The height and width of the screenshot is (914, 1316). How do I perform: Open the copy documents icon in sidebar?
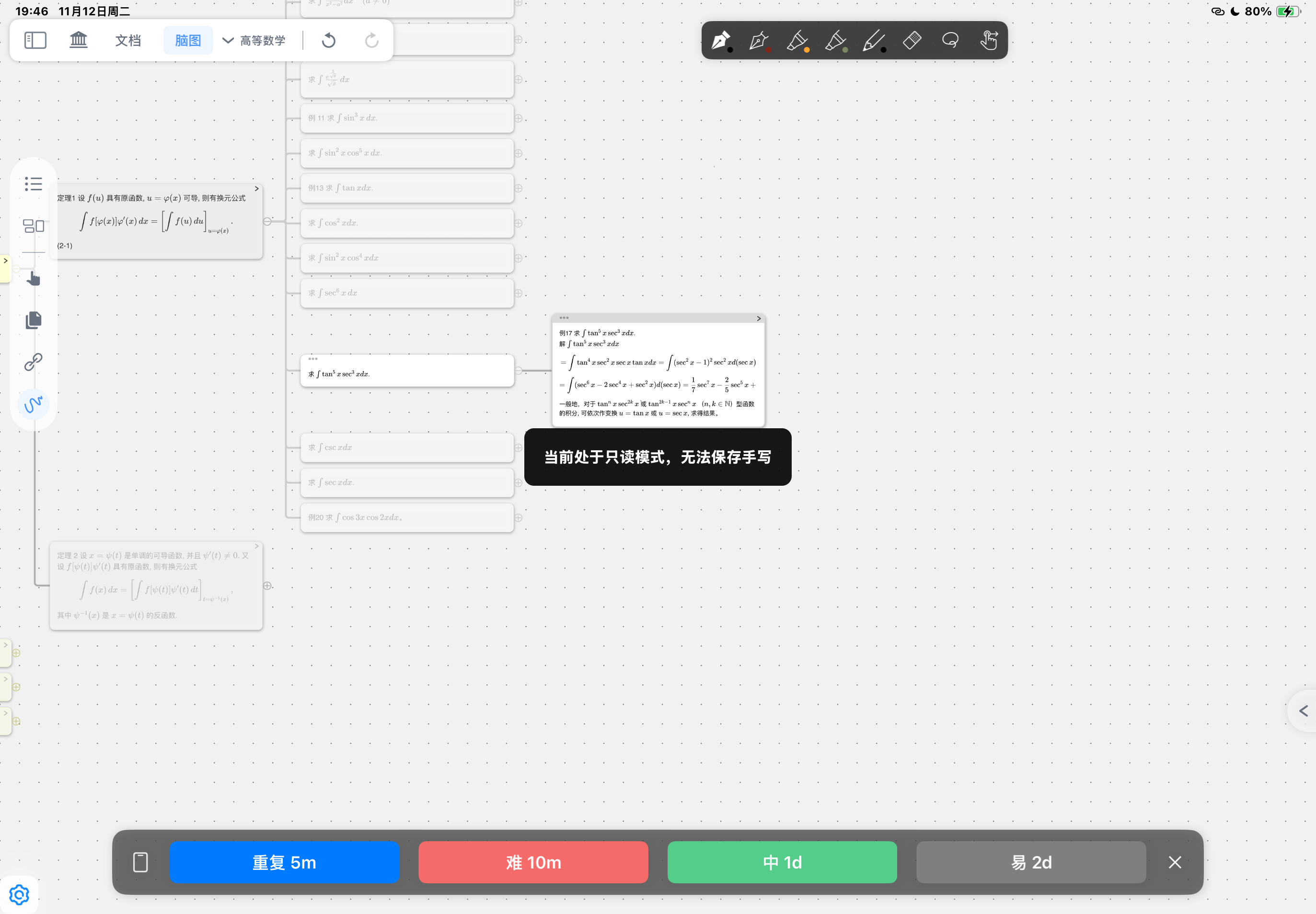33,320
